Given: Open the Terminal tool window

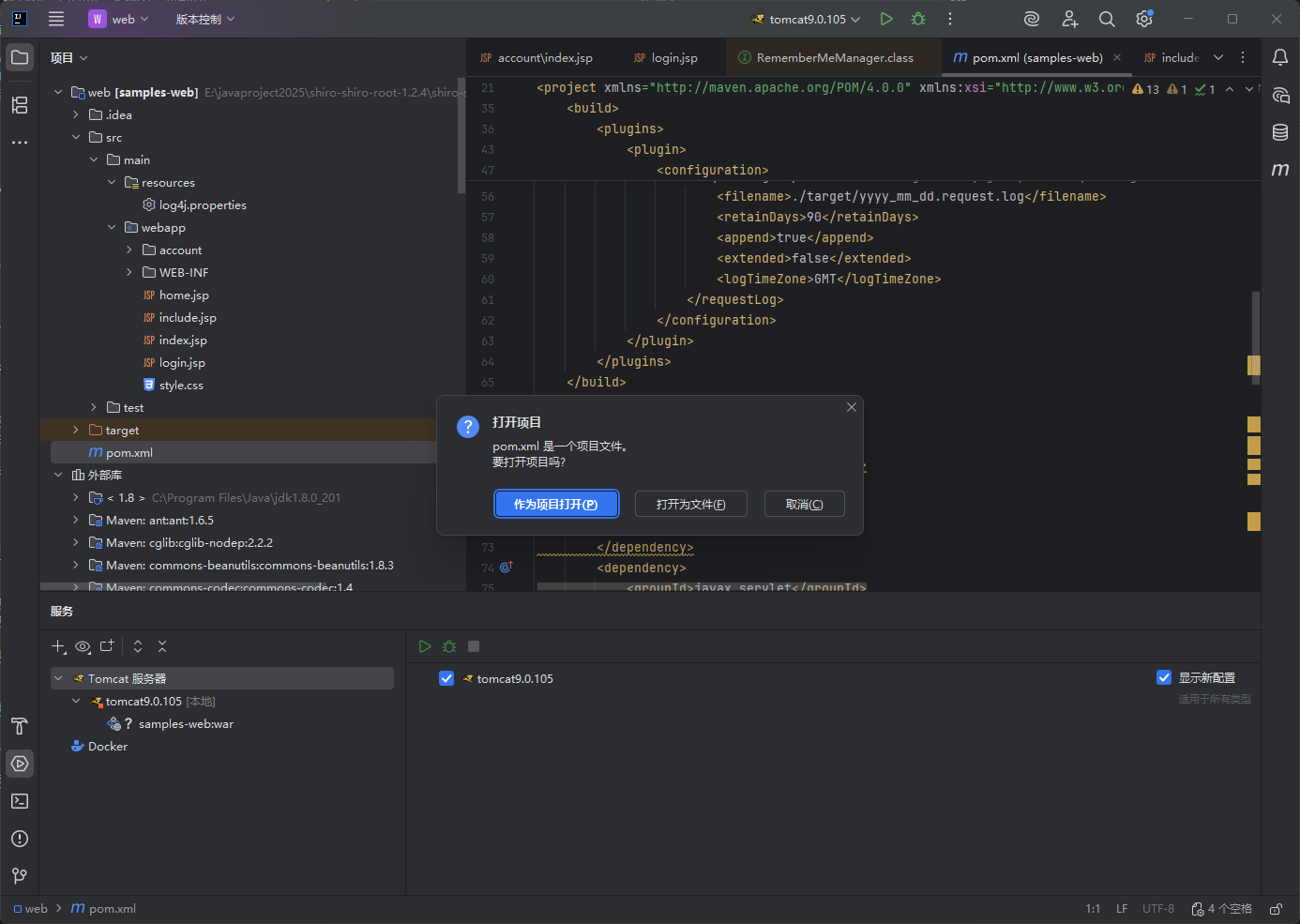Looking at the screenshot, I should click(20, 801).
